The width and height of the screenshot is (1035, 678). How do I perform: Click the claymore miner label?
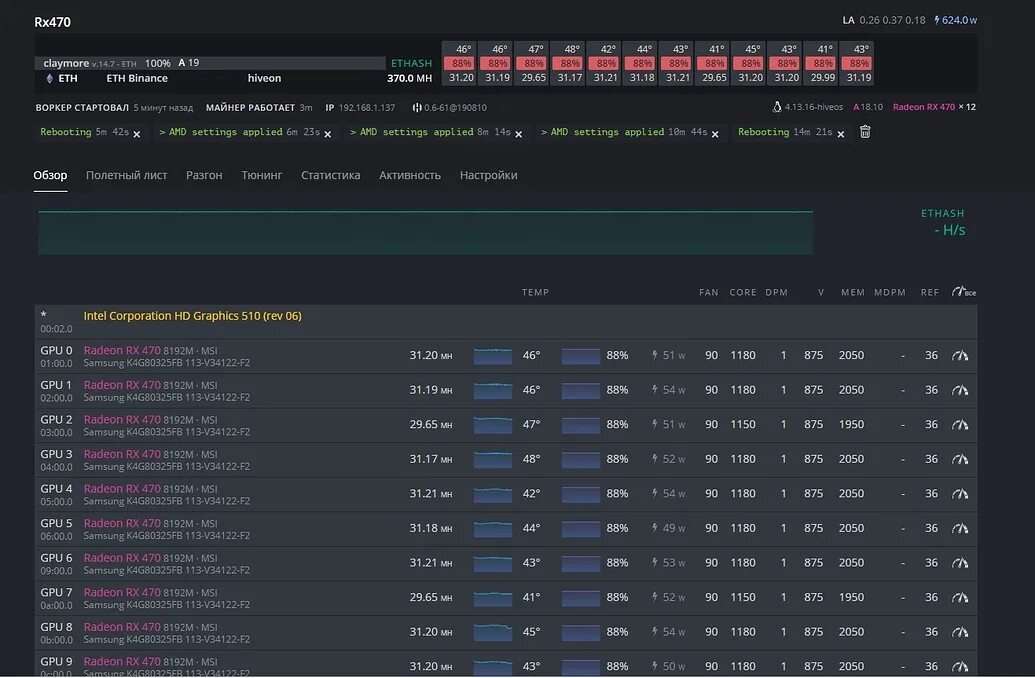[66, 63]
